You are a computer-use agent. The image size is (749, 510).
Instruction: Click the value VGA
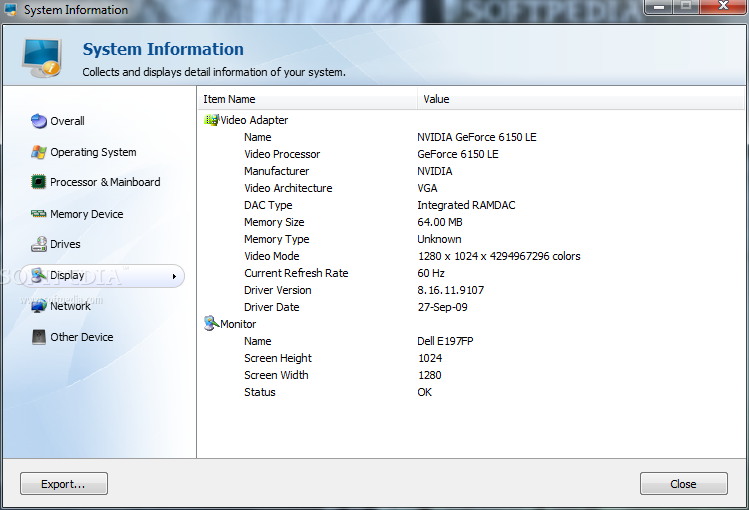click(427, 188)
